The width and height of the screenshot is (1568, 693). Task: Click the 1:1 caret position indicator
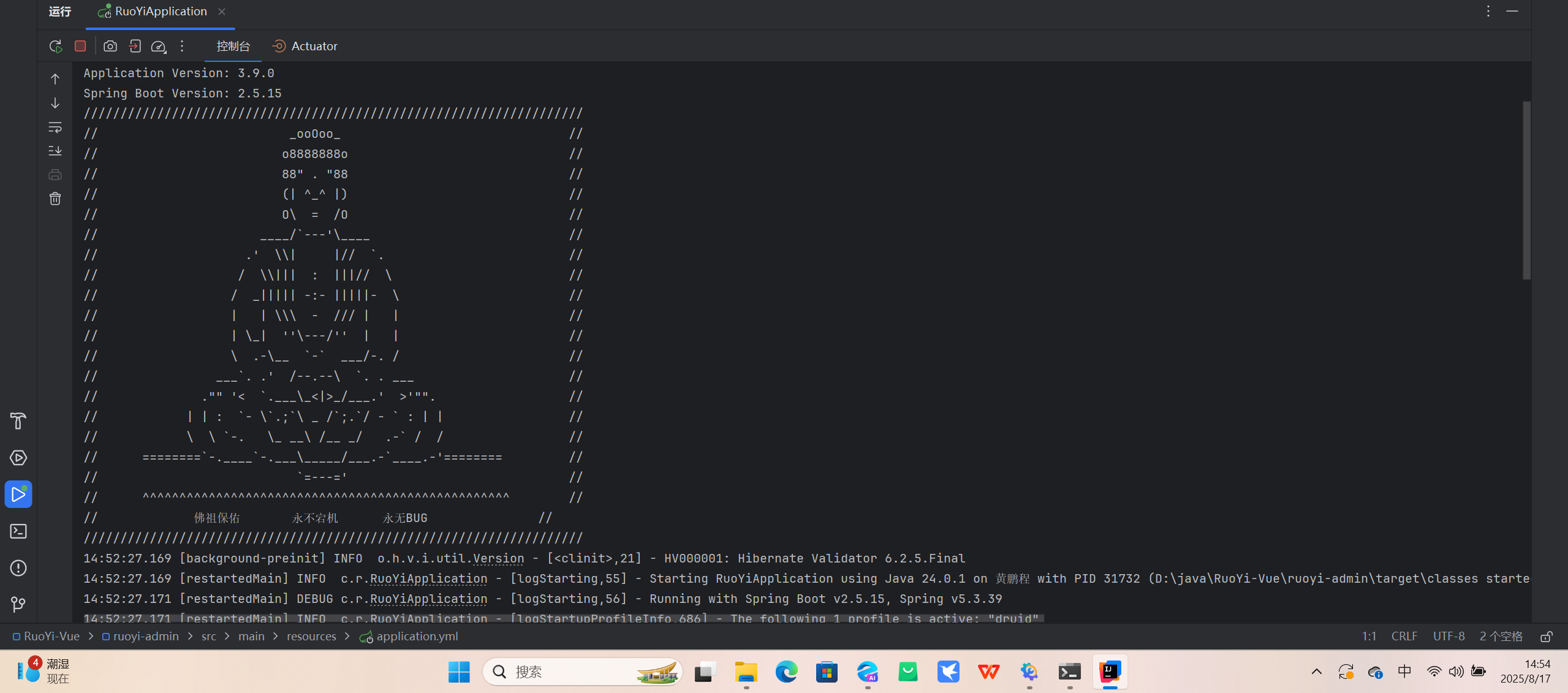click(x=1369, y=636)
